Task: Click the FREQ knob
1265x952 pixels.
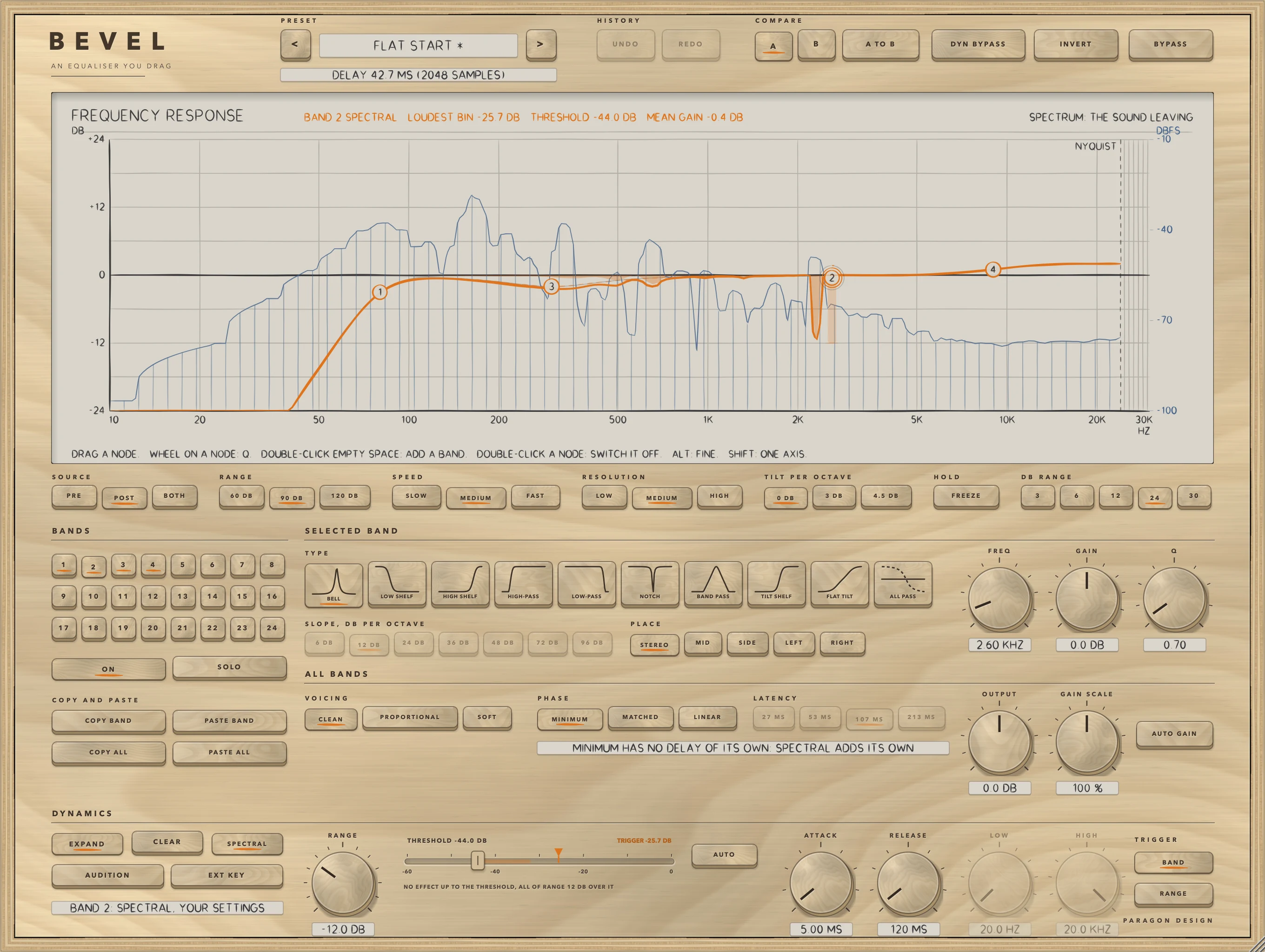Action: [x=999, y=598]
